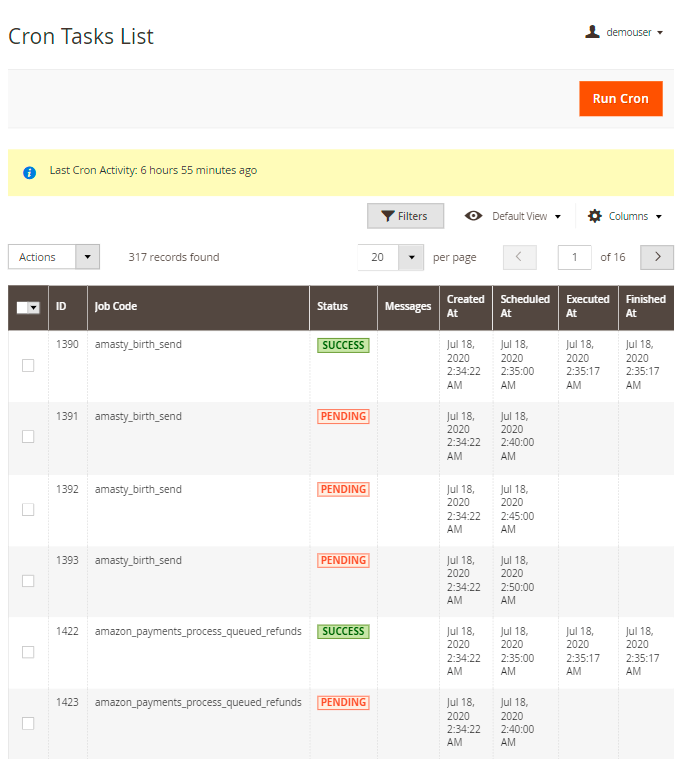Tick the checkbox for row 1392

tap(28, 509)
